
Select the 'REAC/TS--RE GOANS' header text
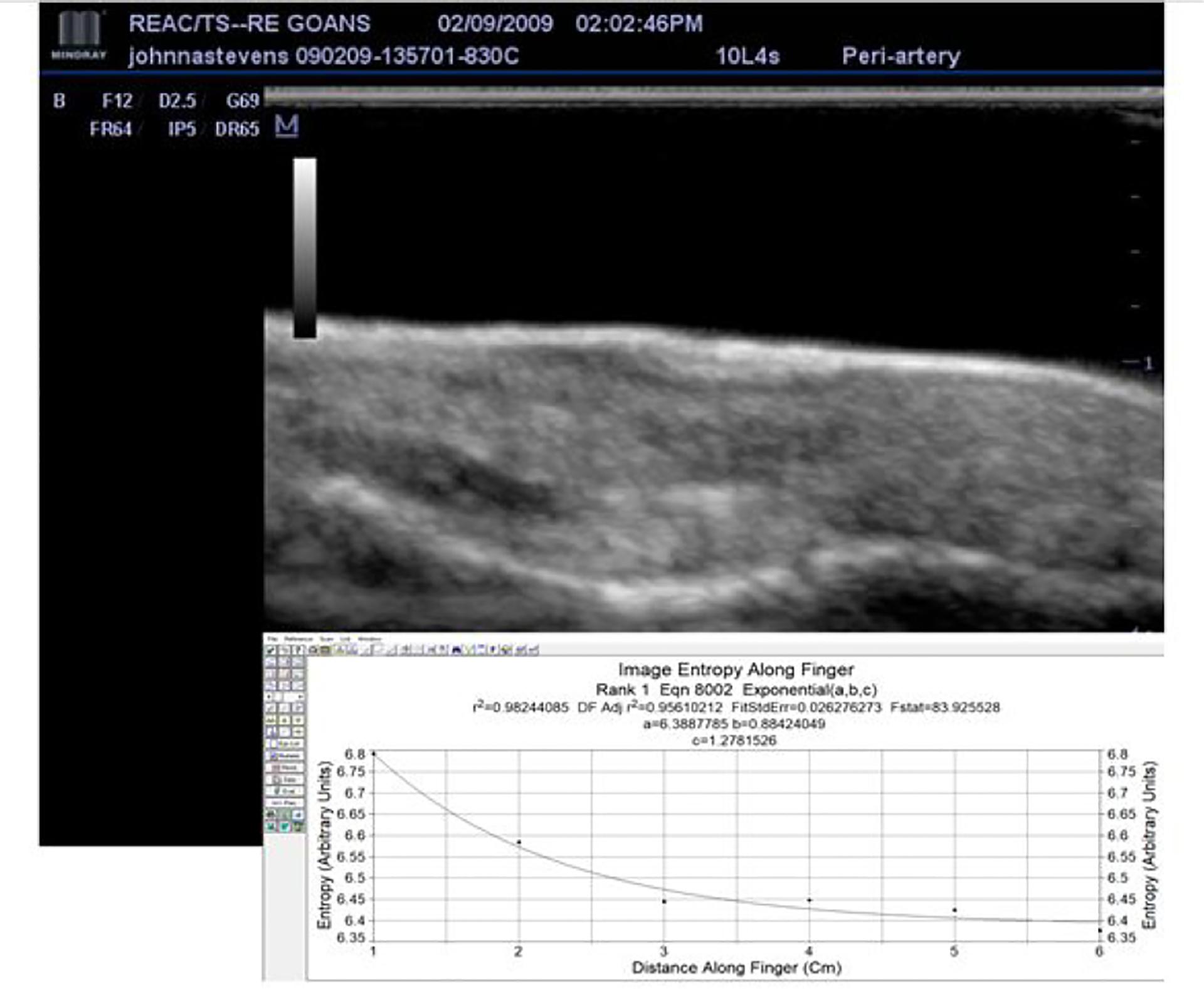pos(250,24)
